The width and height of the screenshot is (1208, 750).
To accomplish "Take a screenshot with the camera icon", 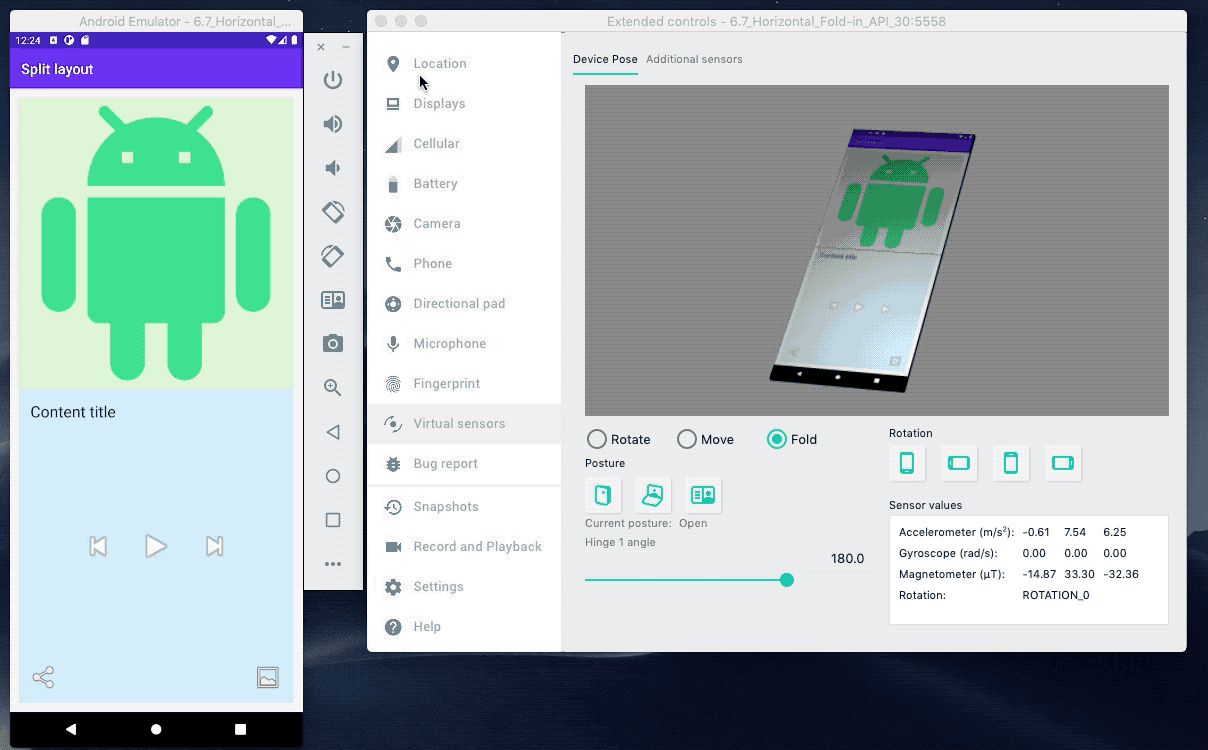I will tap(333, 344).
